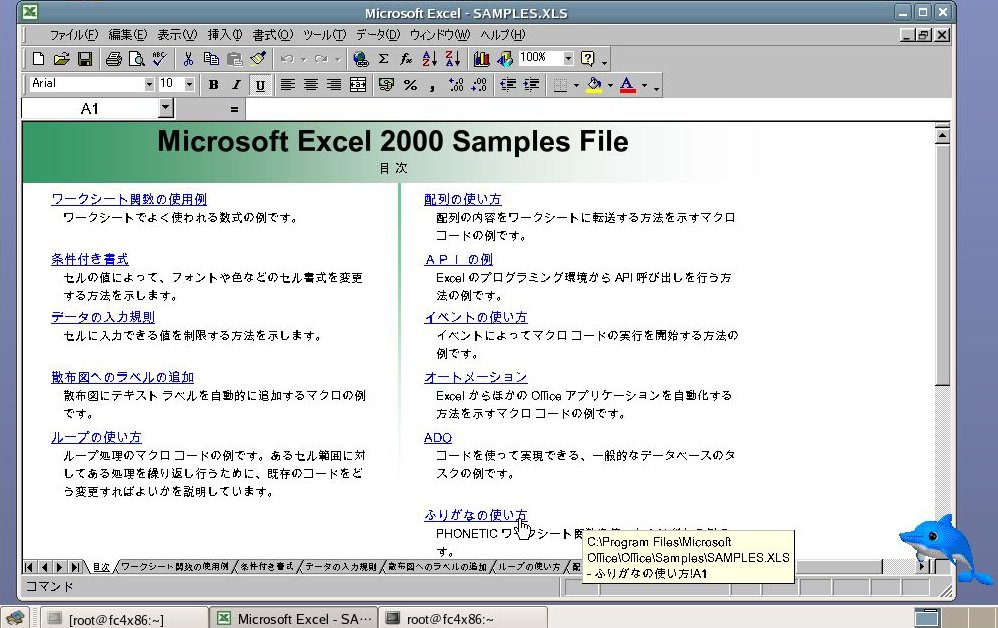Expand the Undo history dropdown arrow
The height and width of the screenshot is (628, 998).
point(303,60)
